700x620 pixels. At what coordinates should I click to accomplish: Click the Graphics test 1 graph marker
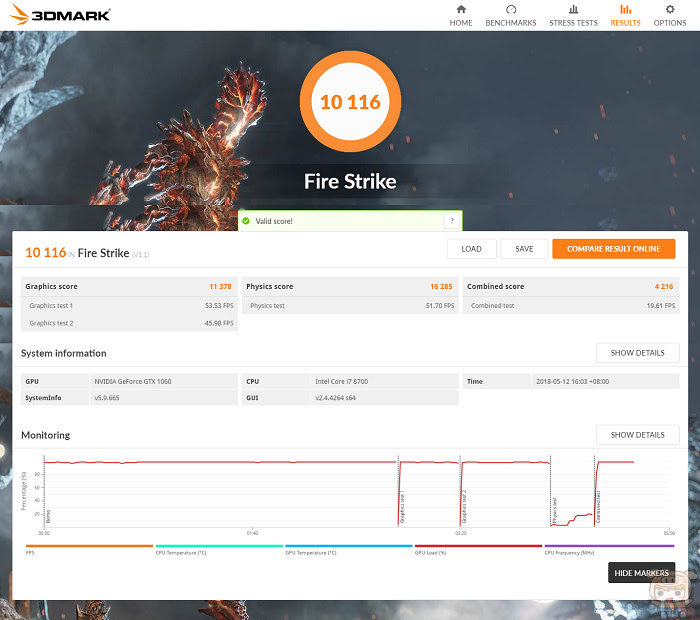[x=402, y=508]
